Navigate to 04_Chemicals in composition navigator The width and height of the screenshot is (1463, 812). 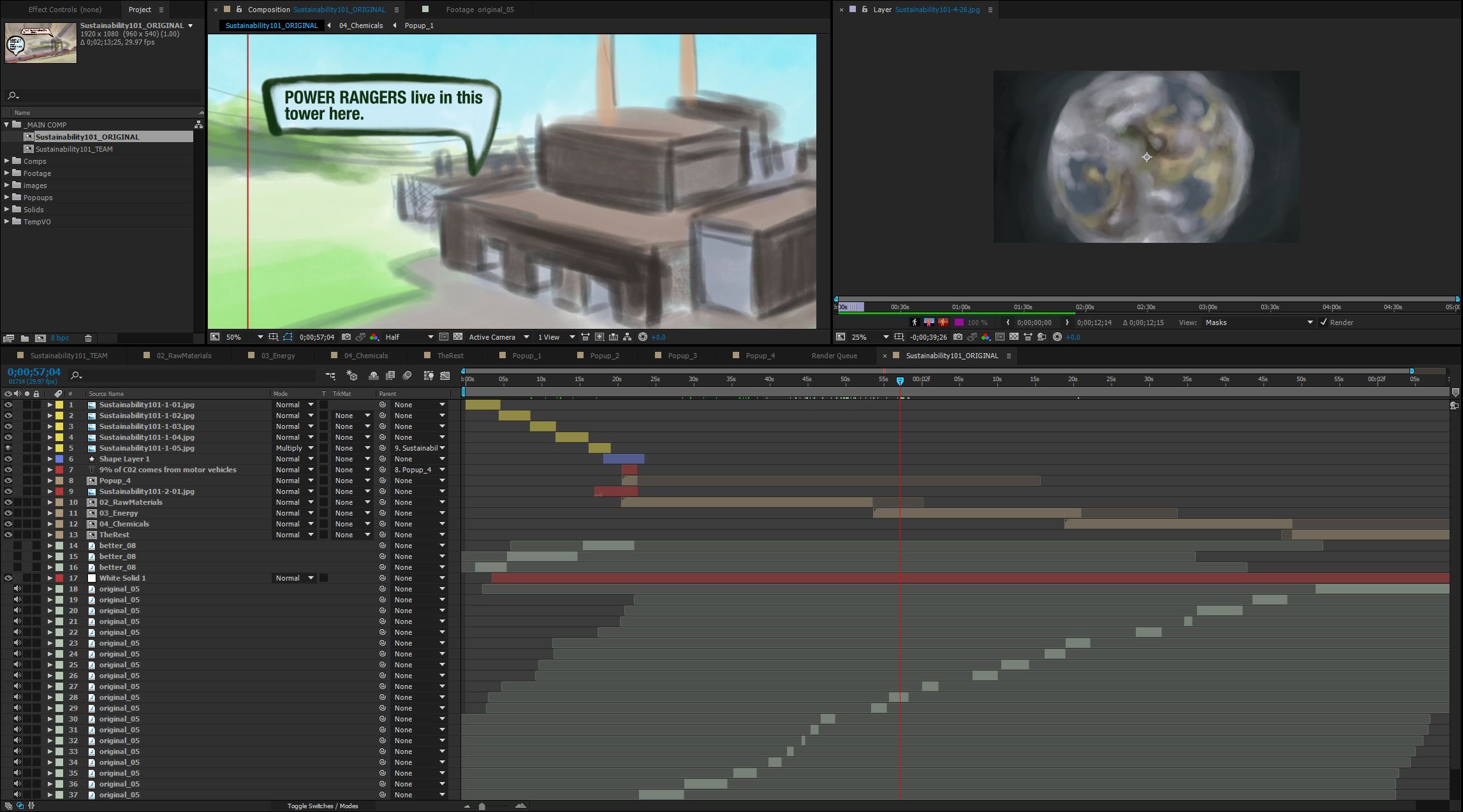point(361,25)
